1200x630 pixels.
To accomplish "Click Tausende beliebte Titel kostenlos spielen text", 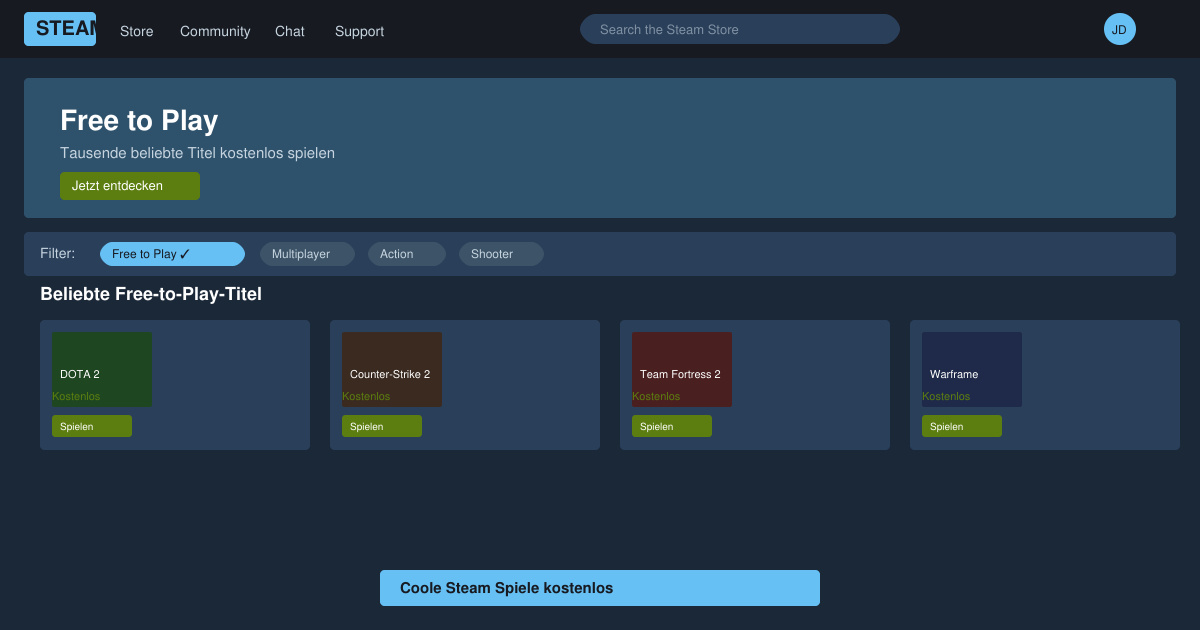I will coord(197,153).
